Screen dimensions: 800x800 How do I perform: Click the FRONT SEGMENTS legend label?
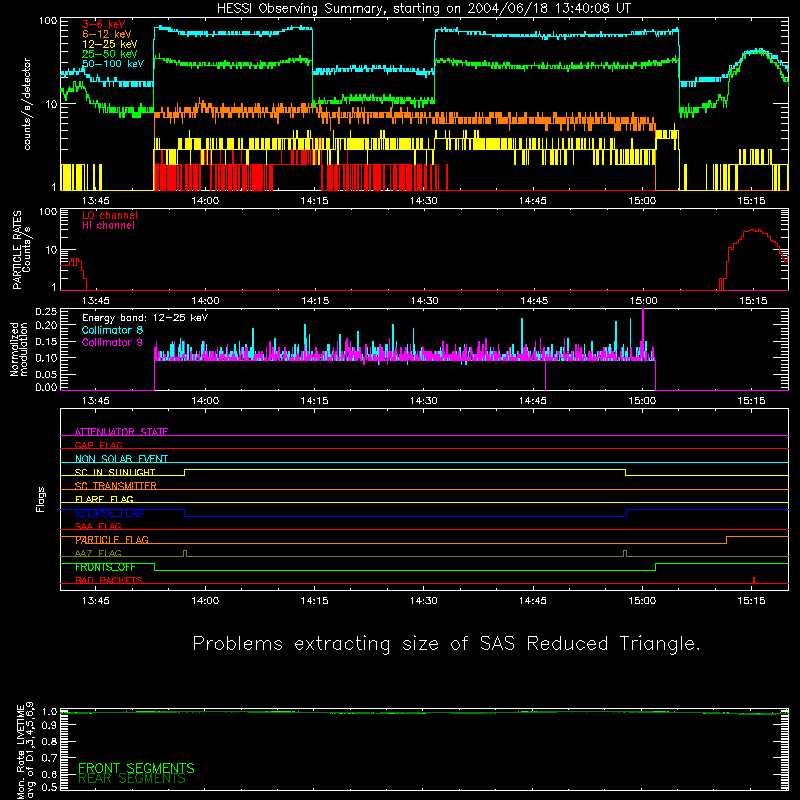click(x=136, y=768)
